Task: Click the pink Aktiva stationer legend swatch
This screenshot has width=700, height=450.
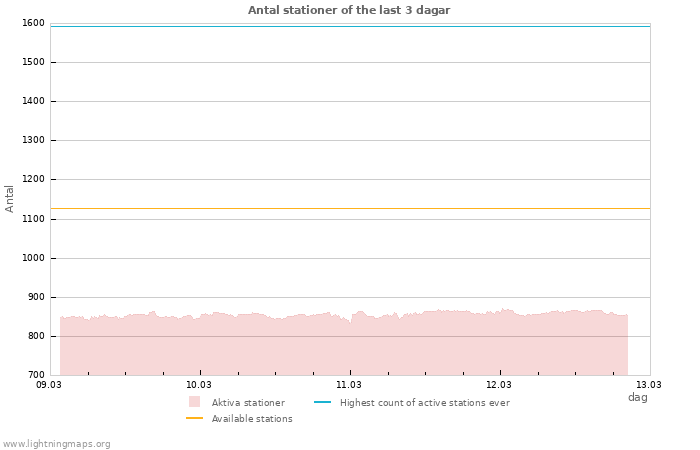Action: point(194,402)
